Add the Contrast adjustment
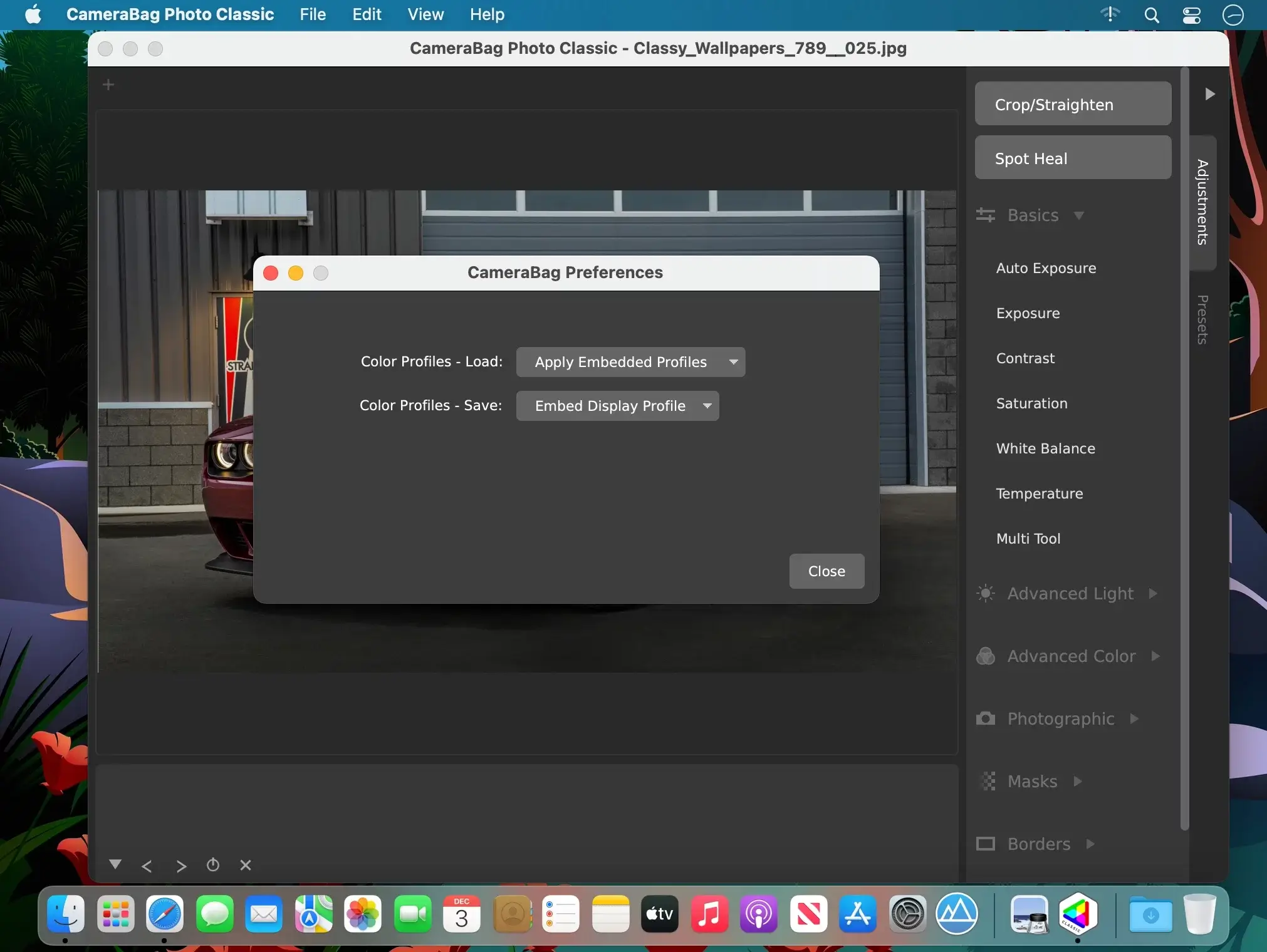 (1025, 358)
